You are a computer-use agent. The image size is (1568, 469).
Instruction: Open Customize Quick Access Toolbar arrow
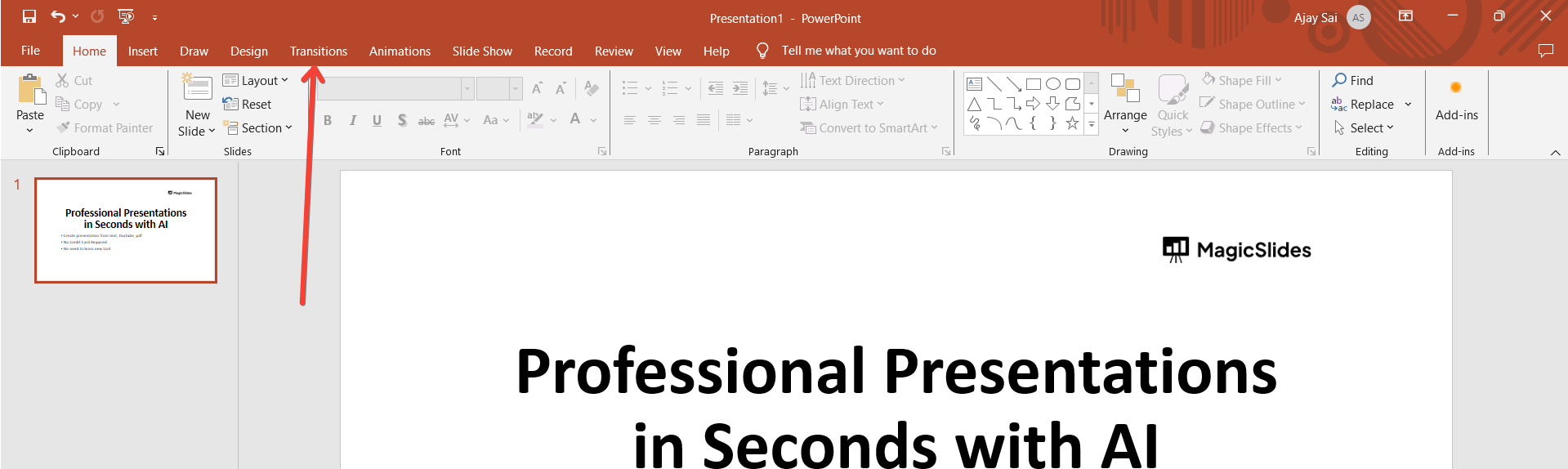(x=154, y=17)
